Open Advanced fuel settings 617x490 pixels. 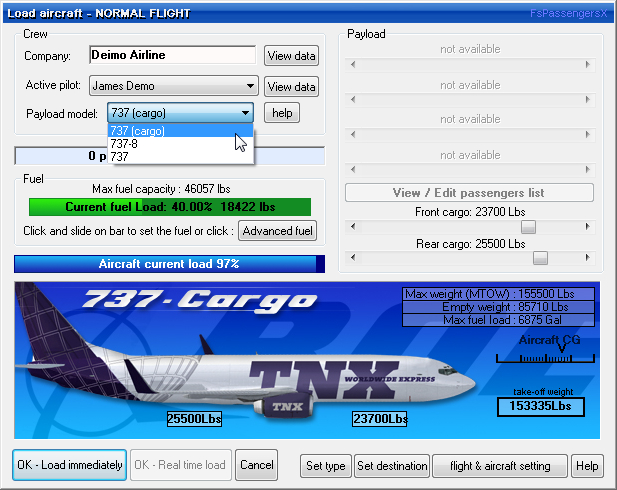pos(277,231)
